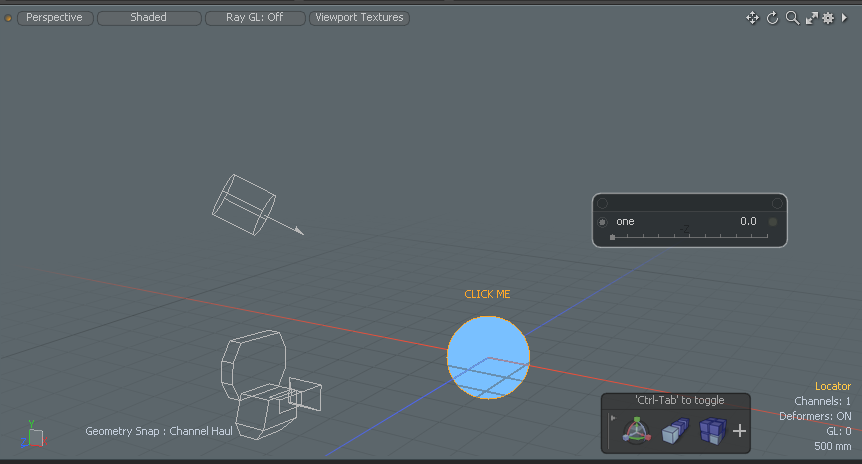Select the transform gizmo tool icon
The height and width of the screenshot is (464, 862).
(x=635, y=431)
